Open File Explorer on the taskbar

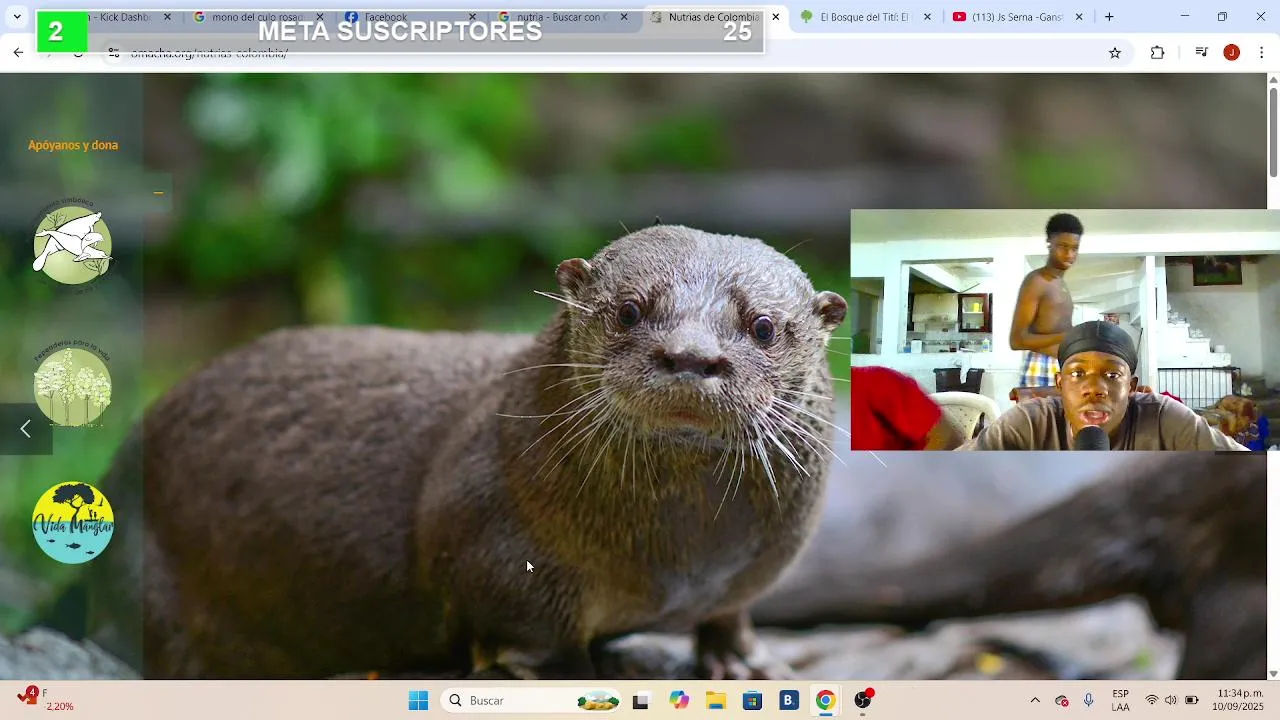716,701
